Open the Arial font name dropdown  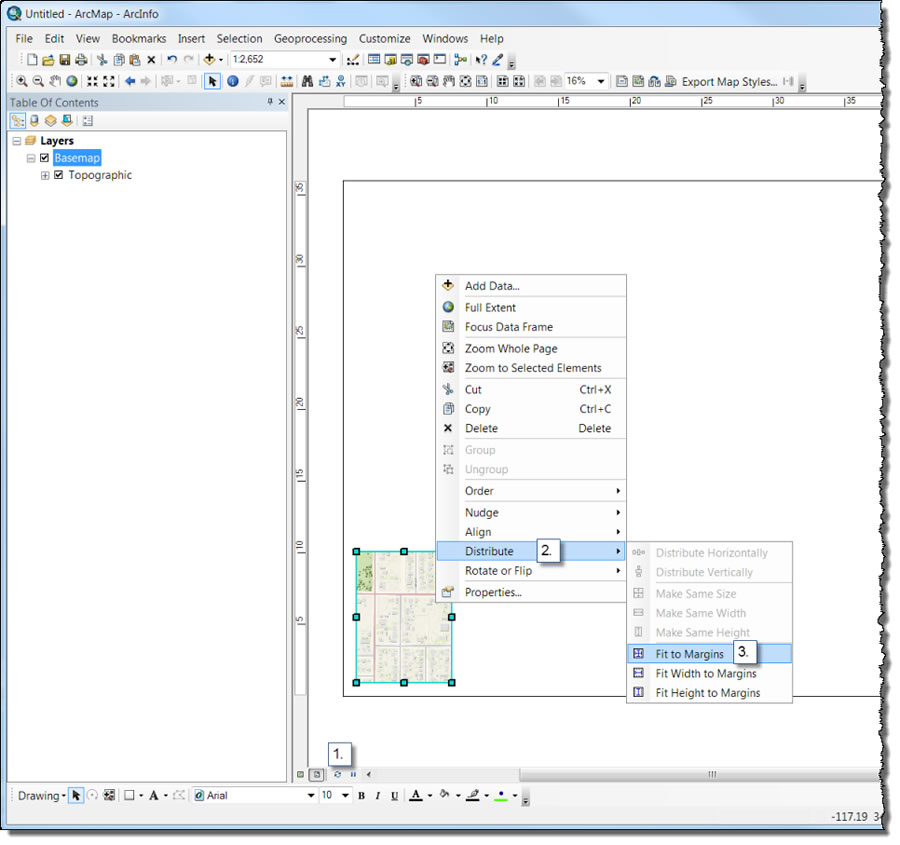[x=311, y=796]
